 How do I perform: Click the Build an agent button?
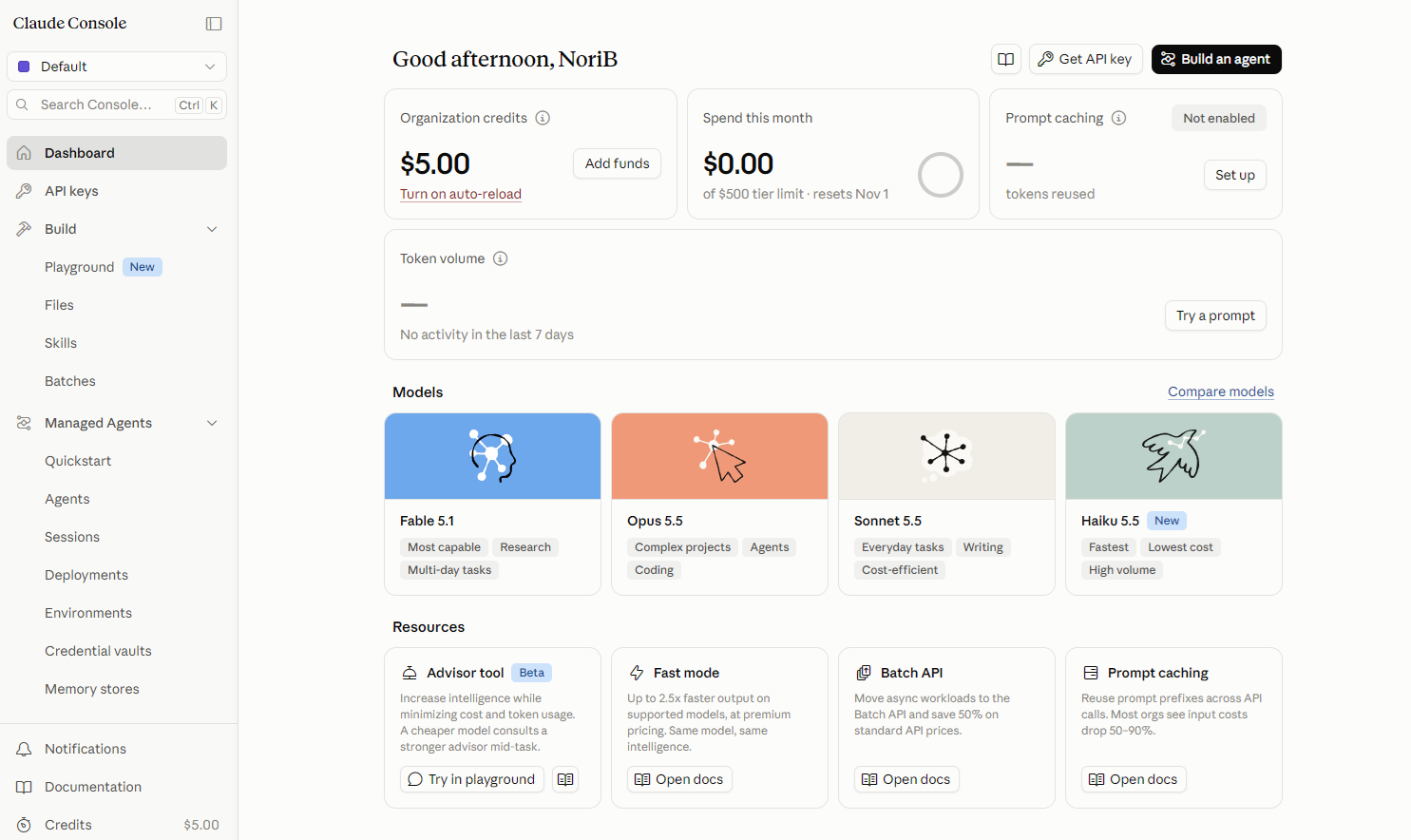click(1216, 59)
